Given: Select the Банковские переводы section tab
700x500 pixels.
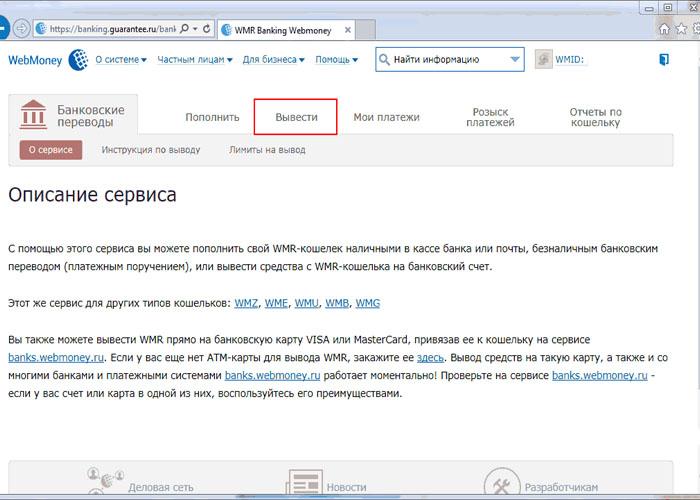Looking at the screenshot, I should 73,115.
